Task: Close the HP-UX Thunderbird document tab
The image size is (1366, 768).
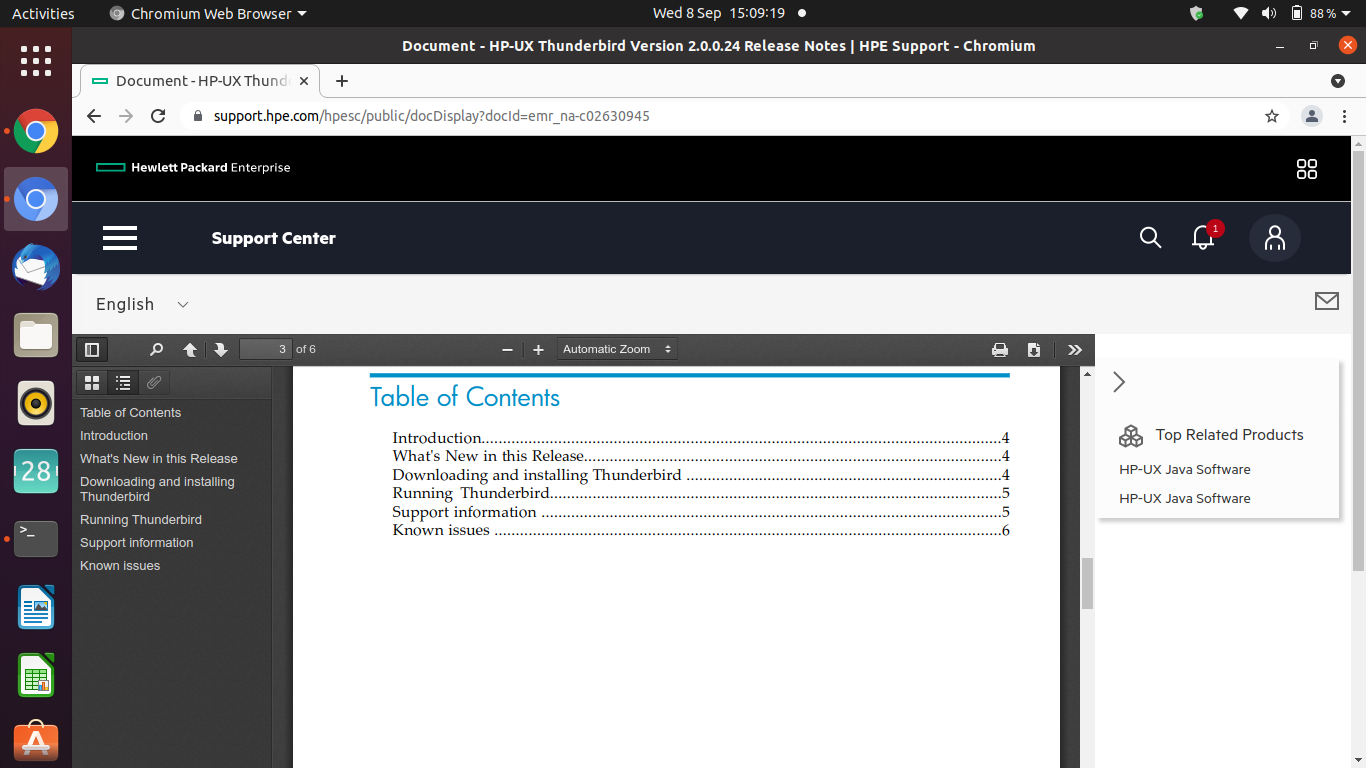Action: click(x=305, y=81)
